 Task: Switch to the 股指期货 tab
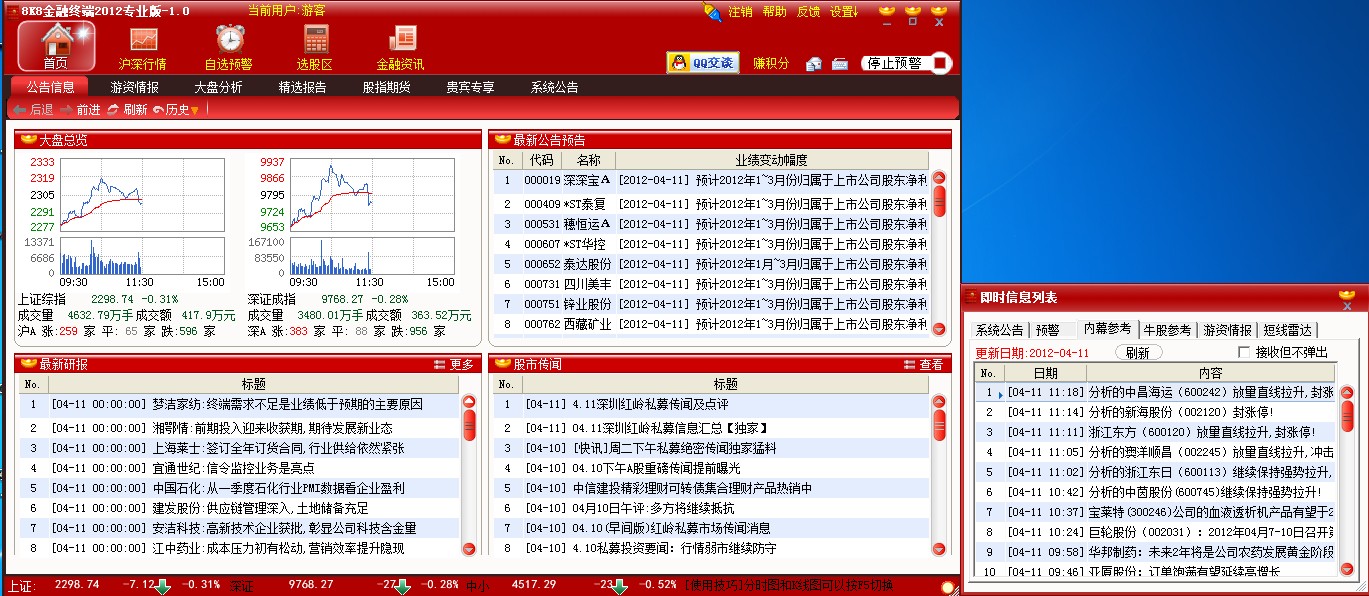(386, 87)
